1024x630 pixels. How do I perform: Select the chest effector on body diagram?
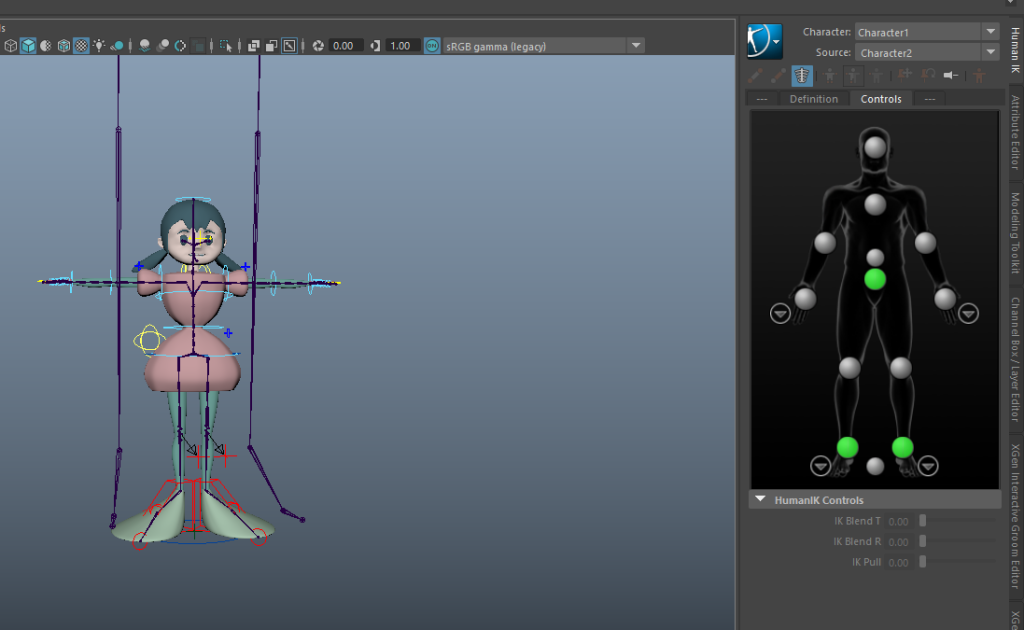click(875, 204)
